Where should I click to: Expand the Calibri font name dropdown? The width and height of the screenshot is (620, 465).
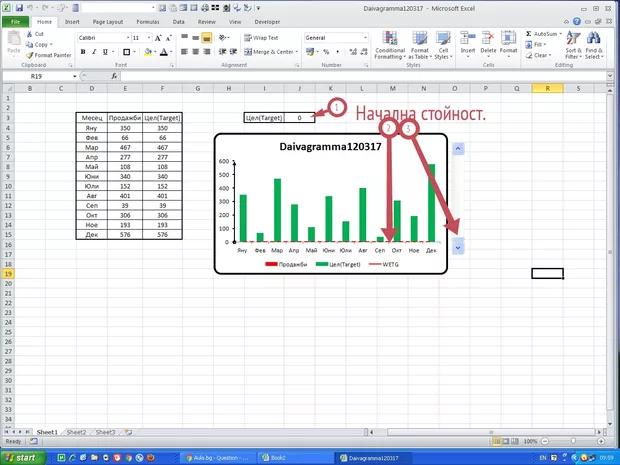coord(123,37)
